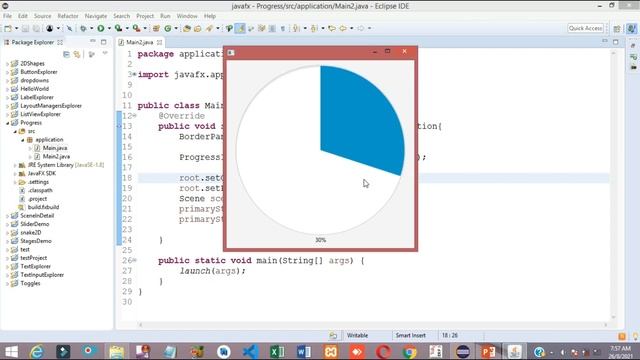Open the File menu

click(7, 16)
